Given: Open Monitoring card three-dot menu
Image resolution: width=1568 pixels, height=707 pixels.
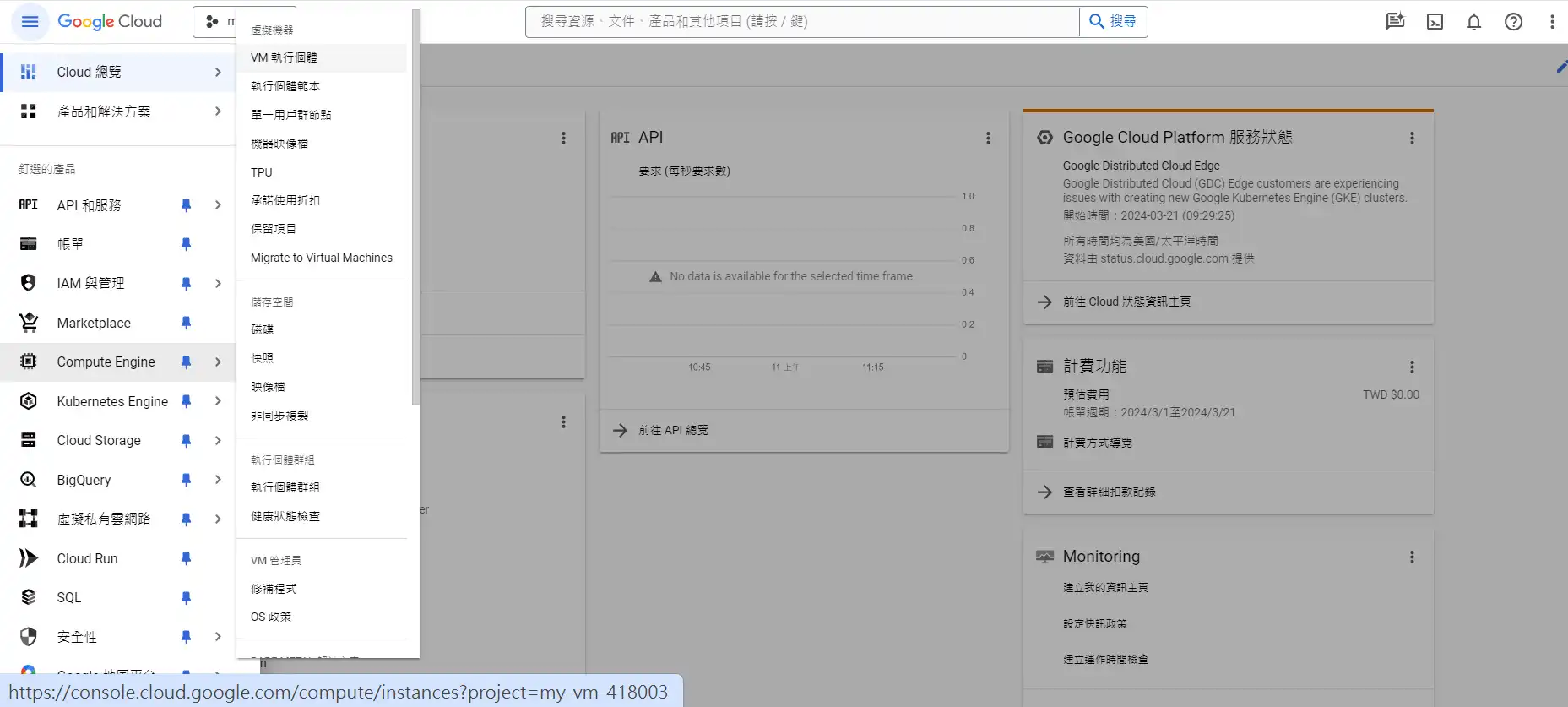Looking at the screenshot, I should point(1411,557).
